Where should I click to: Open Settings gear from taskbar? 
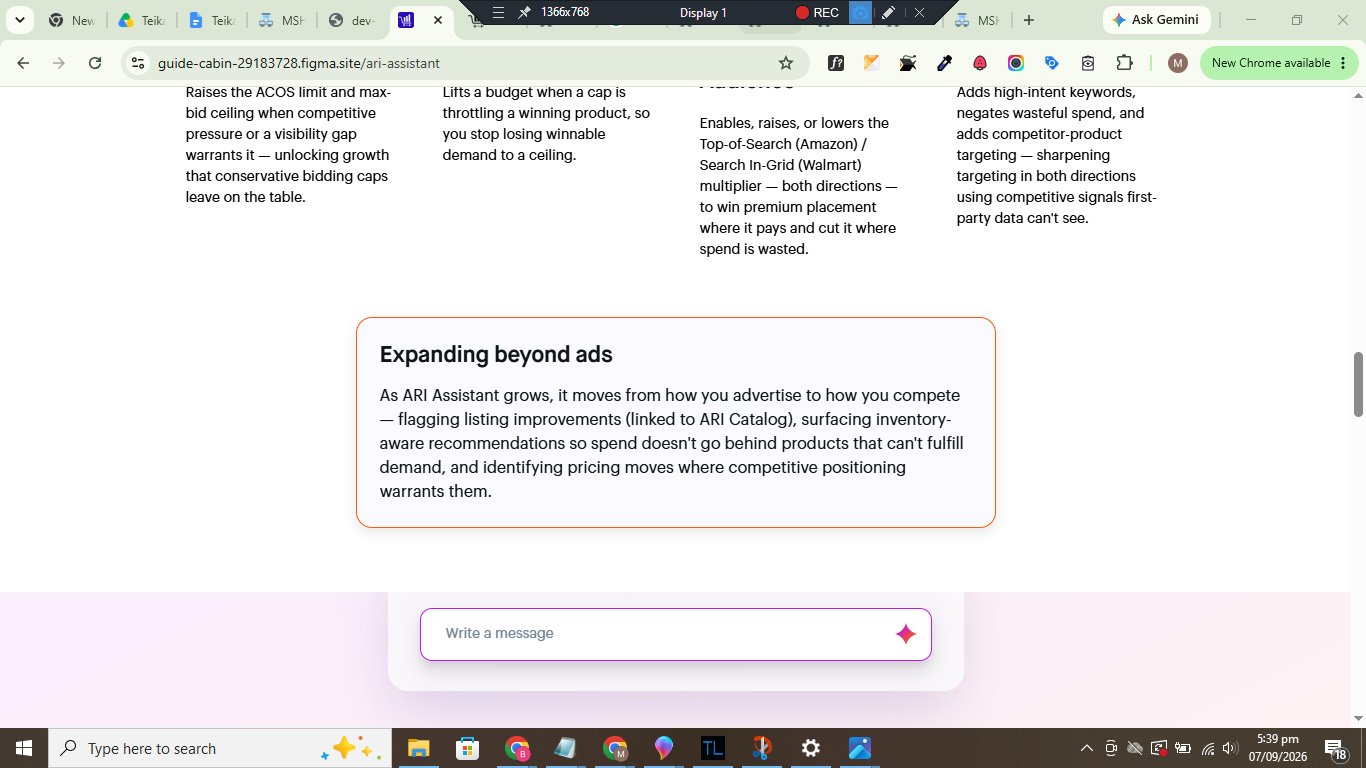pyautogui.click(x=811, y=748)
